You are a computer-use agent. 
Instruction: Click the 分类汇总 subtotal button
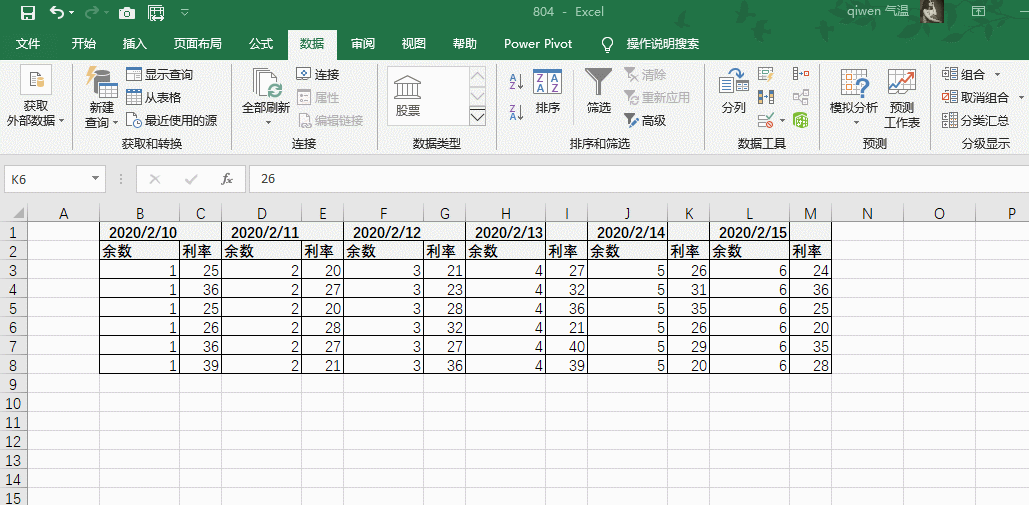(x=976, y=120)
